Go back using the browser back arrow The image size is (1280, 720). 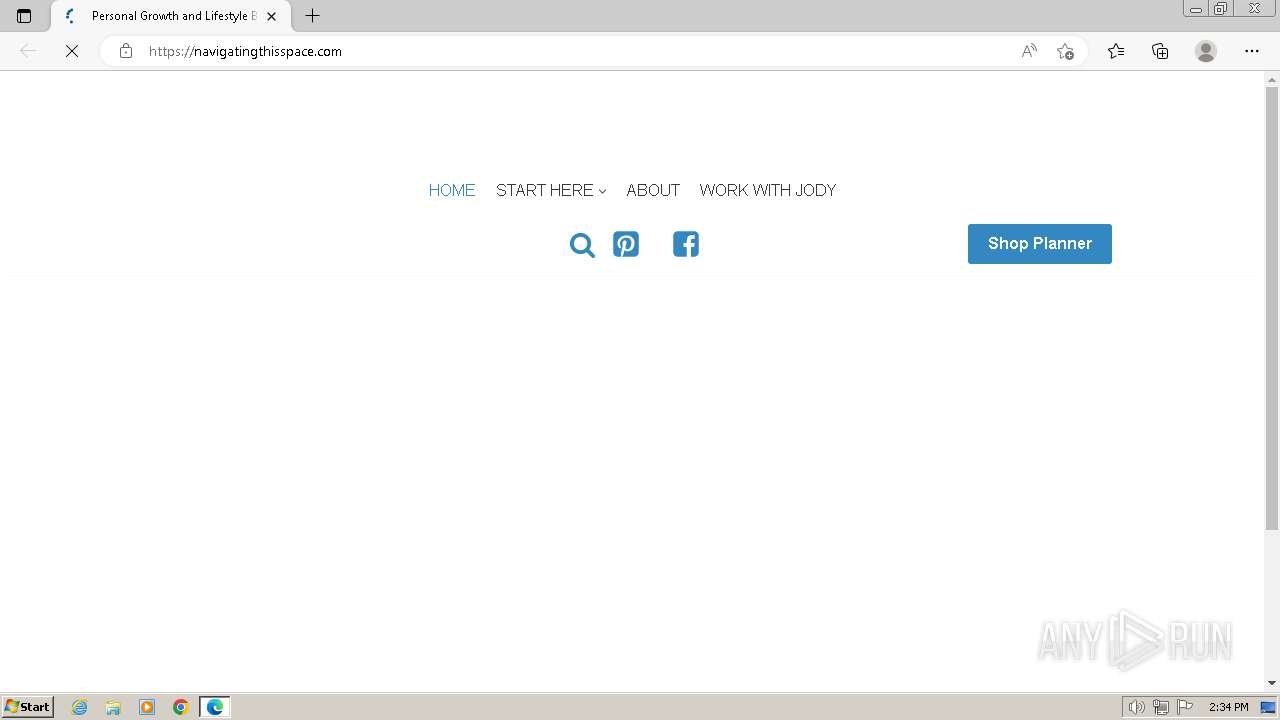28,51
